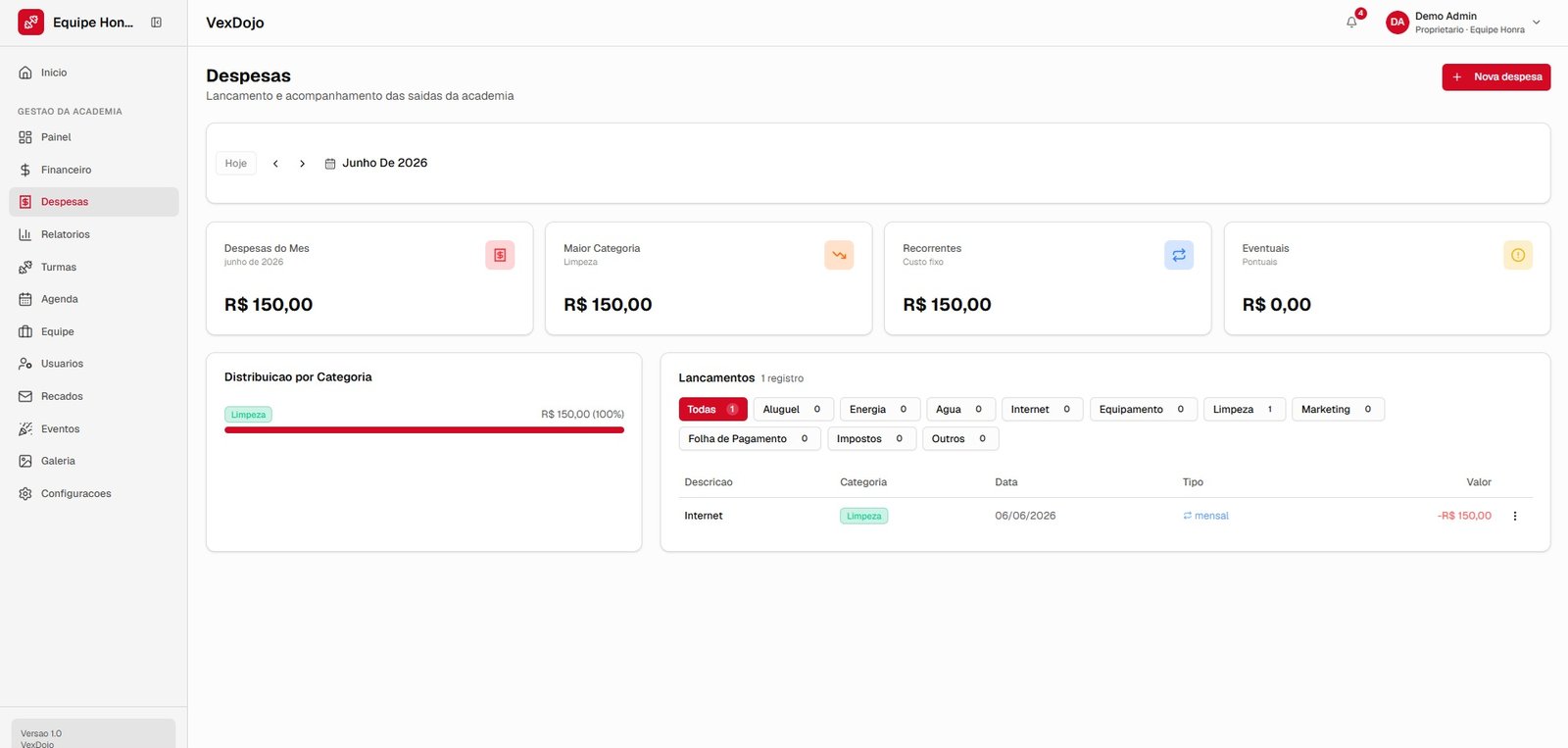Select the Todas filter
Image resolution: width=1568 pixels, height=748 pixels.
coord(712,409)
